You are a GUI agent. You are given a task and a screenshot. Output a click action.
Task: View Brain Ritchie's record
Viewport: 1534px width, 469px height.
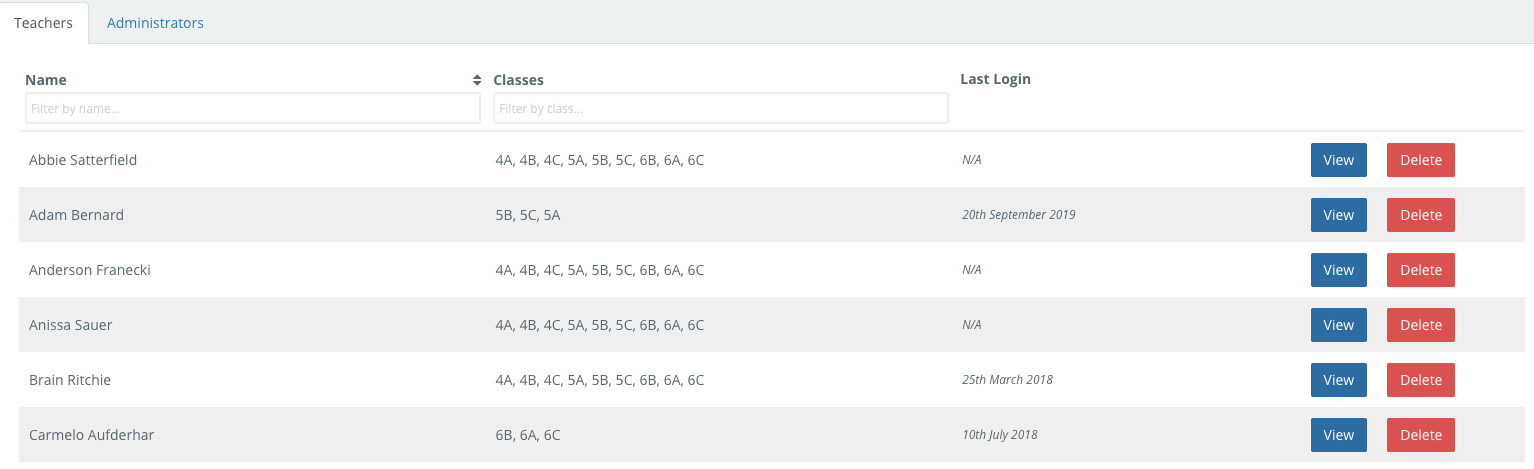[1338, 380]
